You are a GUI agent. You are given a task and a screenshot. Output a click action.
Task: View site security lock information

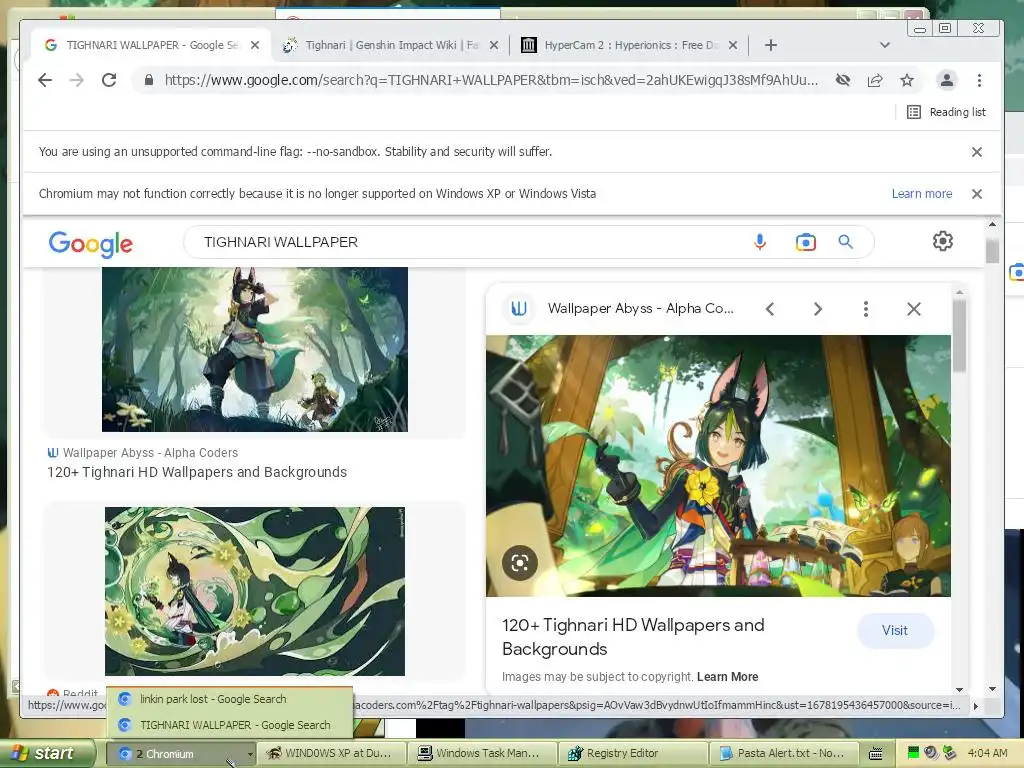[149, 80]
